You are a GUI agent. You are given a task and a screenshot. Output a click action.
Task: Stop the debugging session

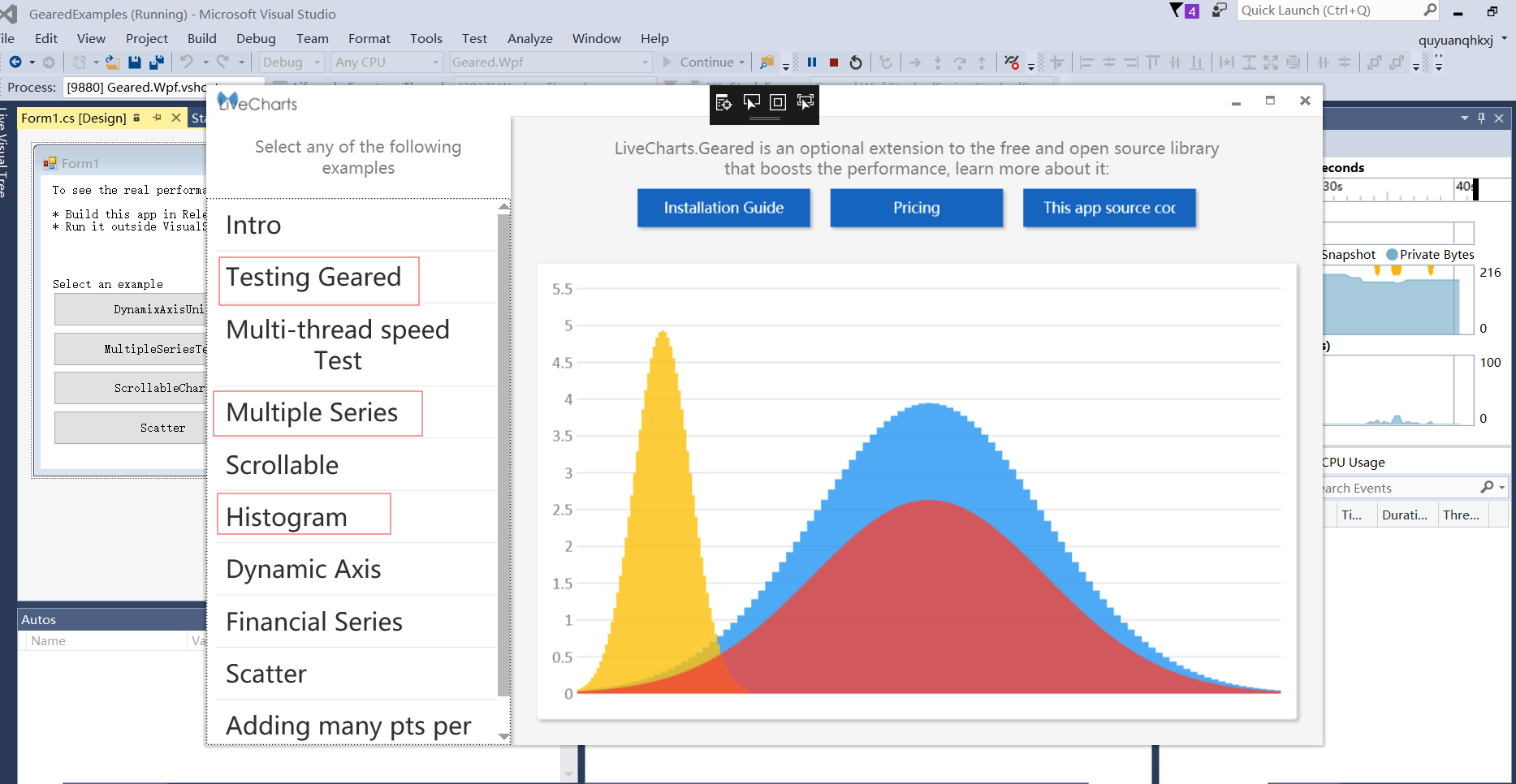point(832,62)
